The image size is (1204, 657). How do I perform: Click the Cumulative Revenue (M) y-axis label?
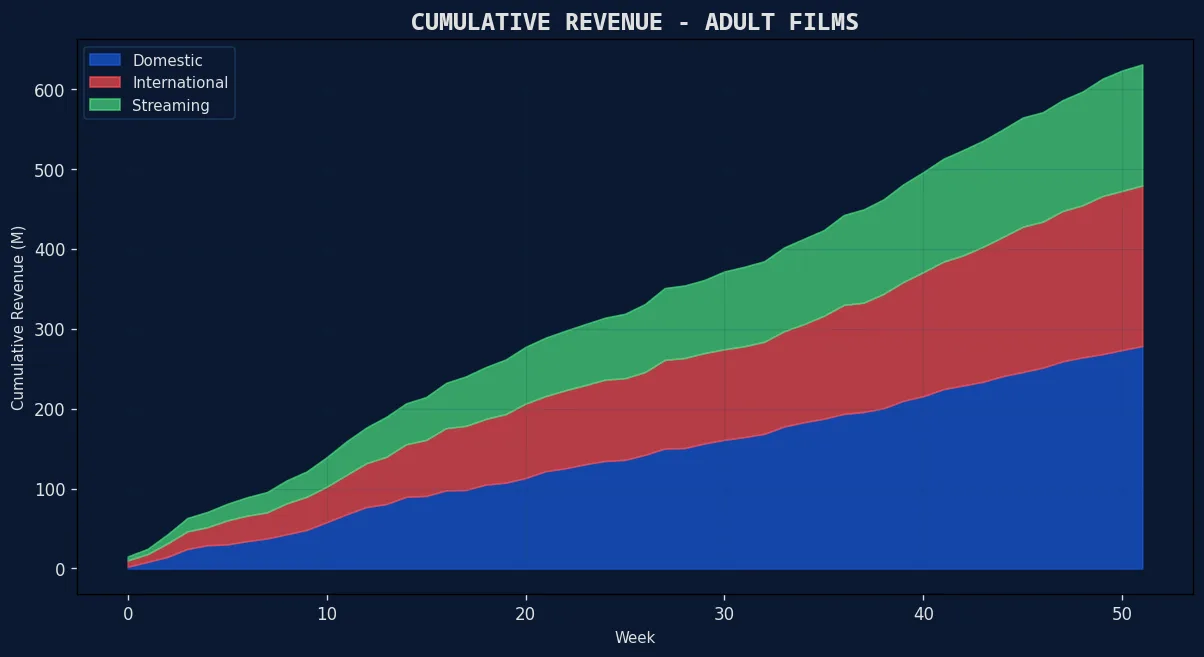(x=17, y=318)
